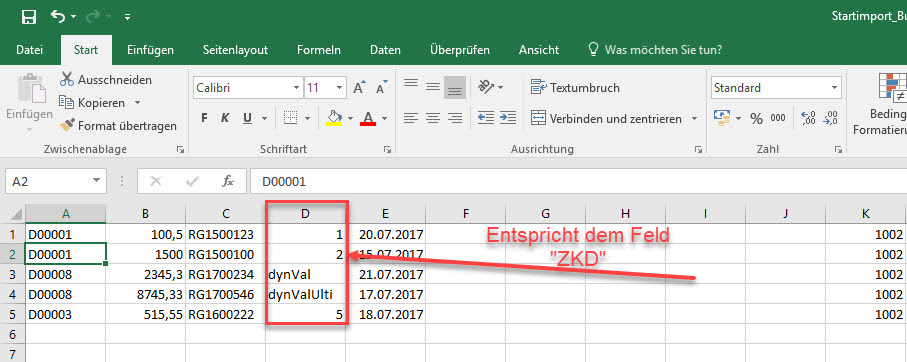The width and height of the screenshot is (907, 362).
Task: Open the Datei tab
Action: [30, 50]
